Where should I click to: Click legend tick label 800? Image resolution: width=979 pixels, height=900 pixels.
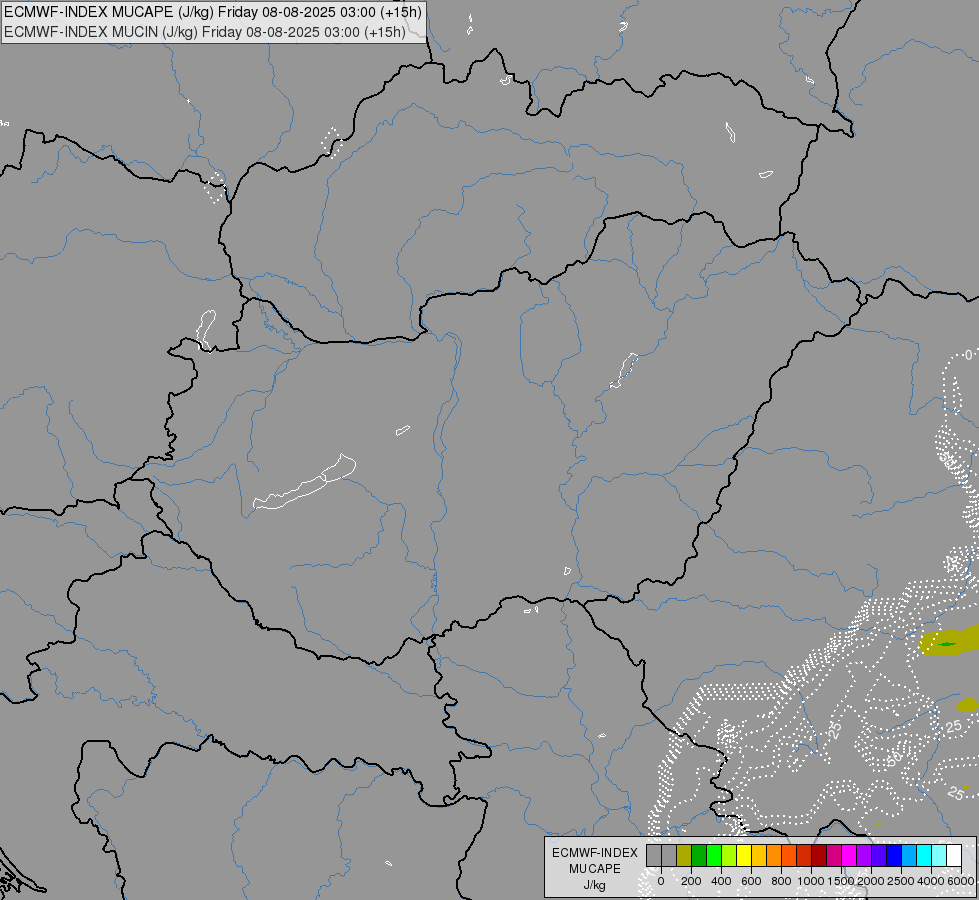pos(781,881)
